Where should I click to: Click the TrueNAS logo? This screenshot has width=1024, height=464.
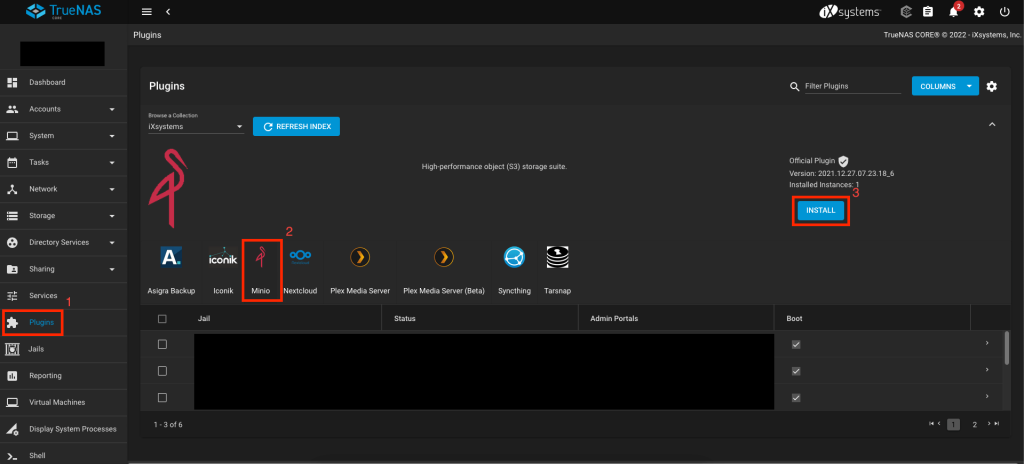(63, 11)
